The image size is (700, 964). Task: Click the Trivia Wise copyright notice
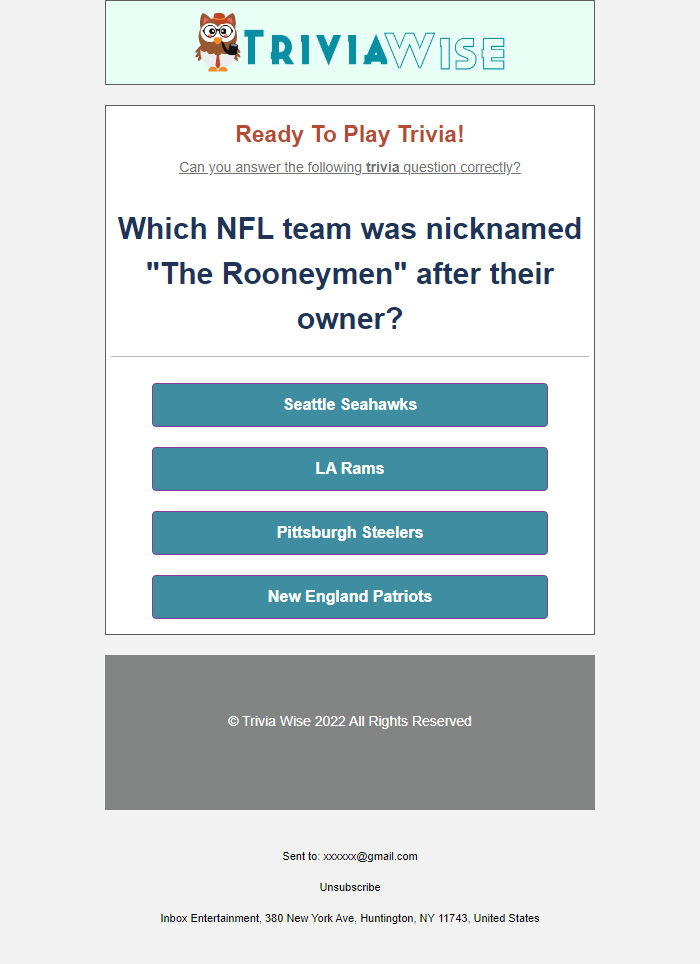coord(349,721)
